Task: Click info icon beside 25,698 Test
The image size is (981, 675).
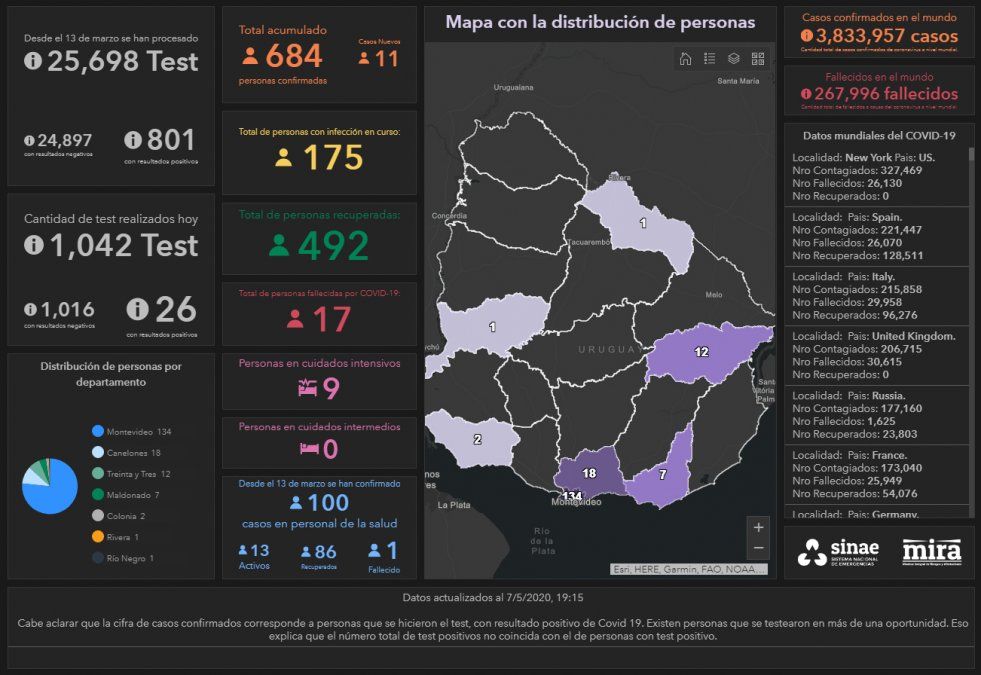Action: point(33,62)
